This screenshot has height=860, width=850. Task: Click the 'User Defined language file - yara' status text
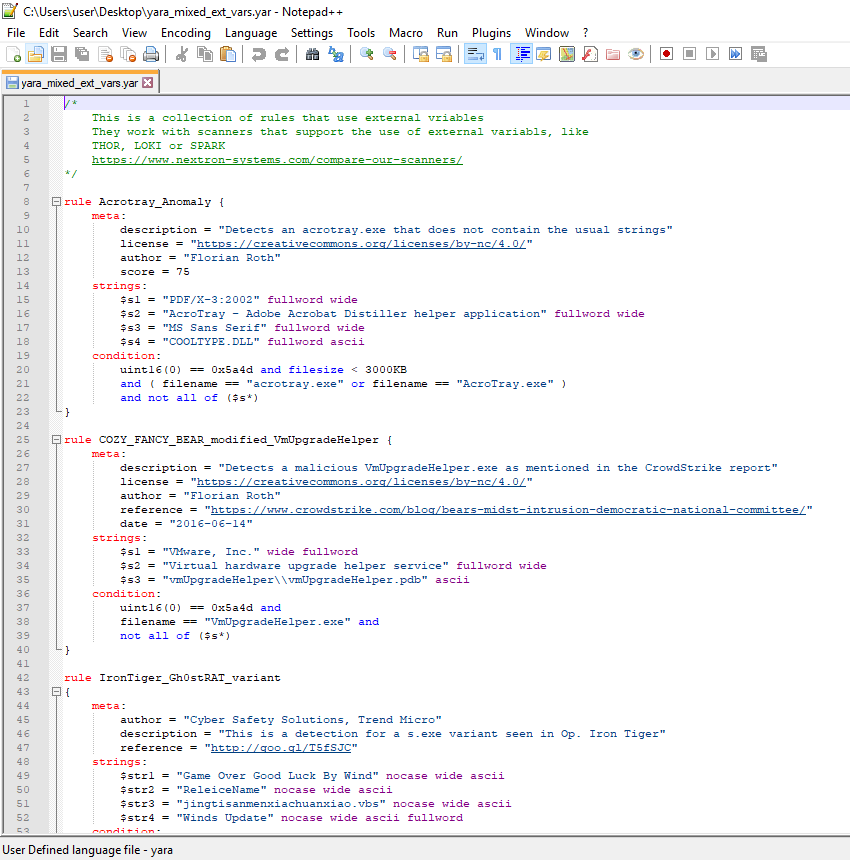[x=88, y=850]
